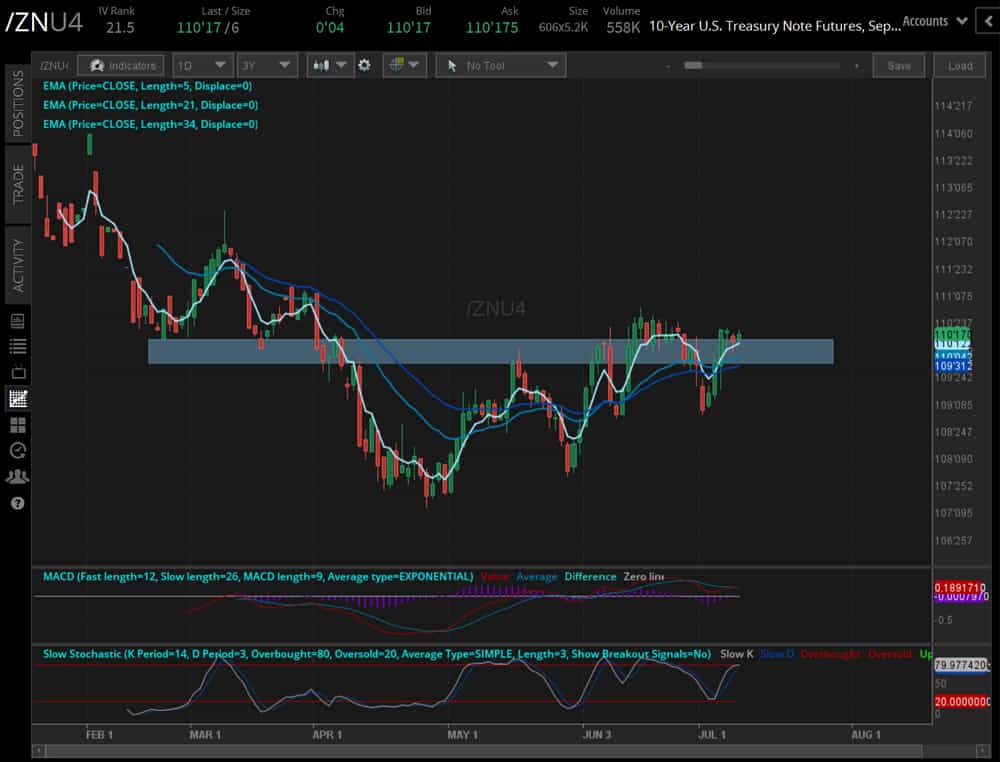Viewport: 1000px width, 762px height.
Task: Expand the No Tool drawing dropdown
Action: (x=500, y=65)
